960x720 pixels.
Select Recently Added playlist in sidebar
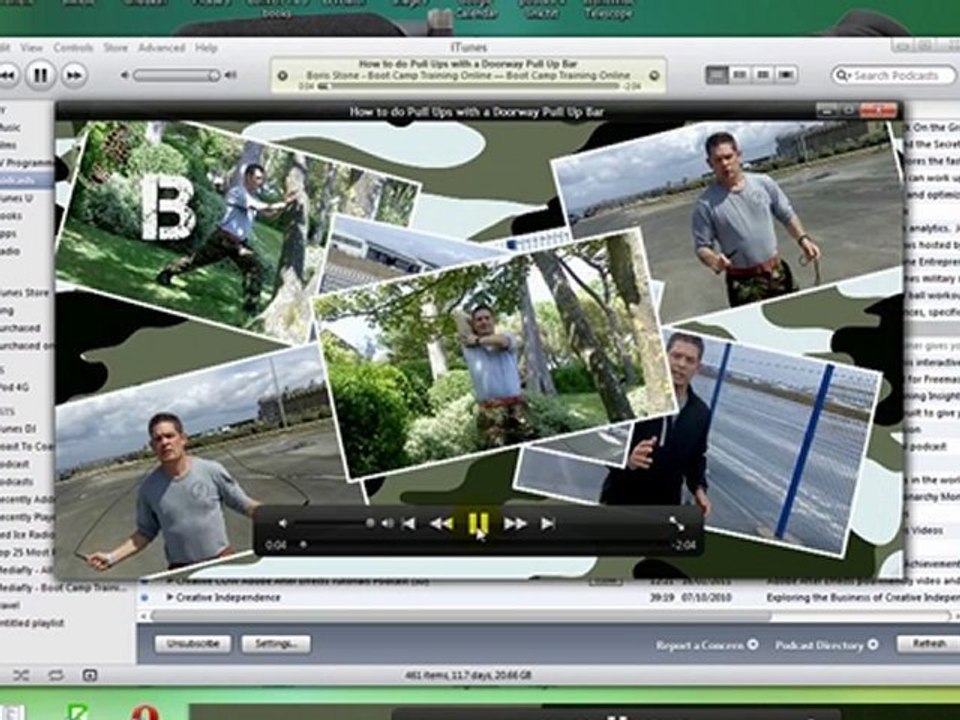[27, 499]
